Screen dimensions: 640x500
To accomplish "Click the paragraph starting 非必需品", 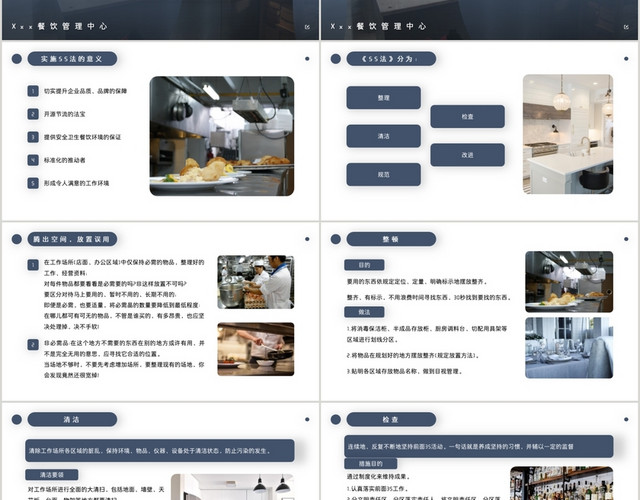I will (124, 359).
